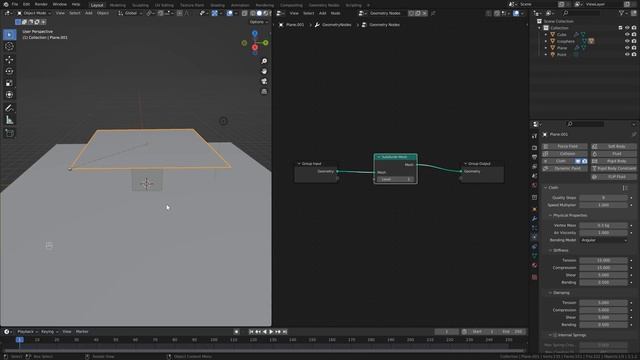Image resolution: width=640 pixels, height=360 pixels.
Task: Toggle solid viewport shading mode
Action: [259, 13]
